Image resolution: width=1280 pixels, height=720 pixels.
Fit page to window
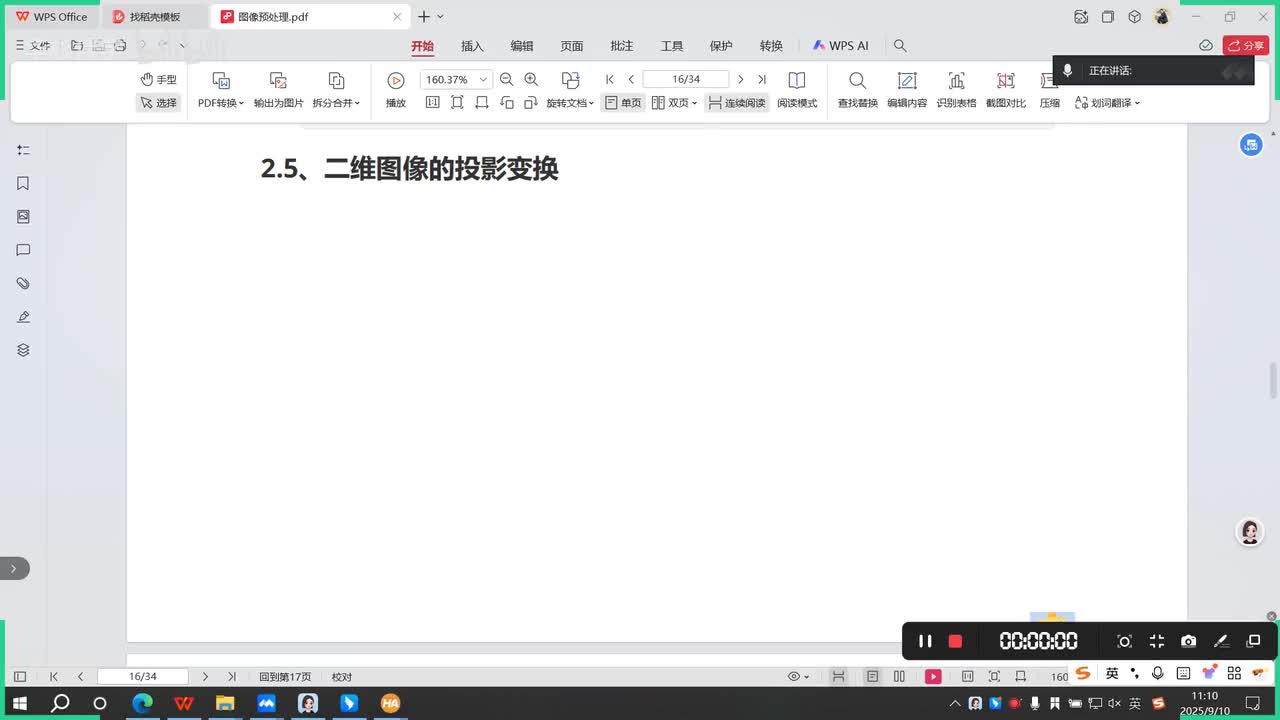(x=457, y=103)
